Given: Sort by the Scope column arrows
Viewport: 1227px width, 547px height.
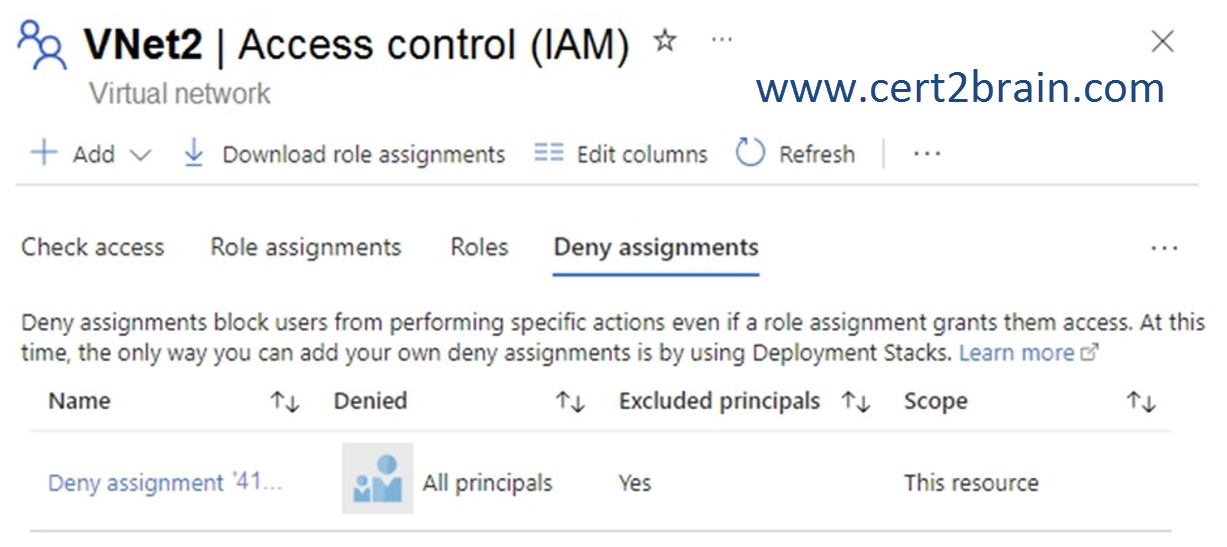Looking at the screenshot, I should tap(1140, 402).
